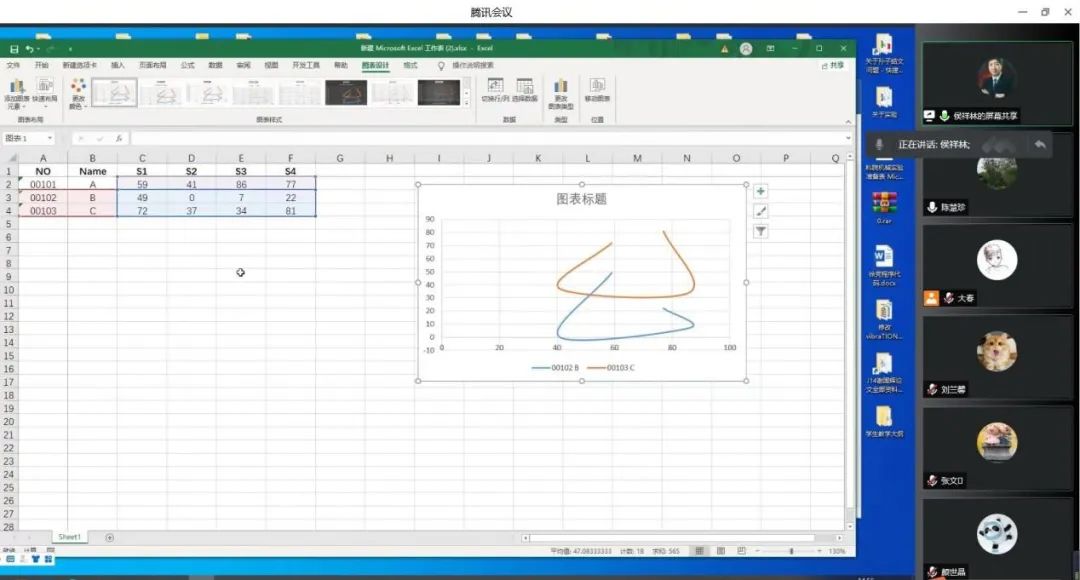Image resolution: width=1080 pixels, height=580 pixels.
Task: Click the Move Chart button
Action: (x=597, y=91)
